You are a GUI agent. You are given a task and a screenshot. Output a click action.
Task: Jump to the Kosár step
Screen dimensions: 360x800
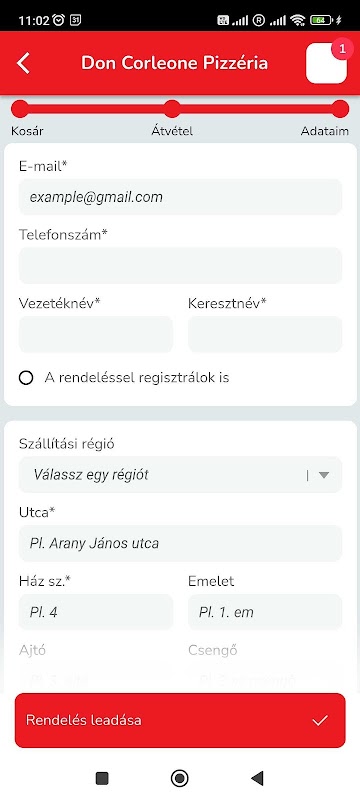20,109
